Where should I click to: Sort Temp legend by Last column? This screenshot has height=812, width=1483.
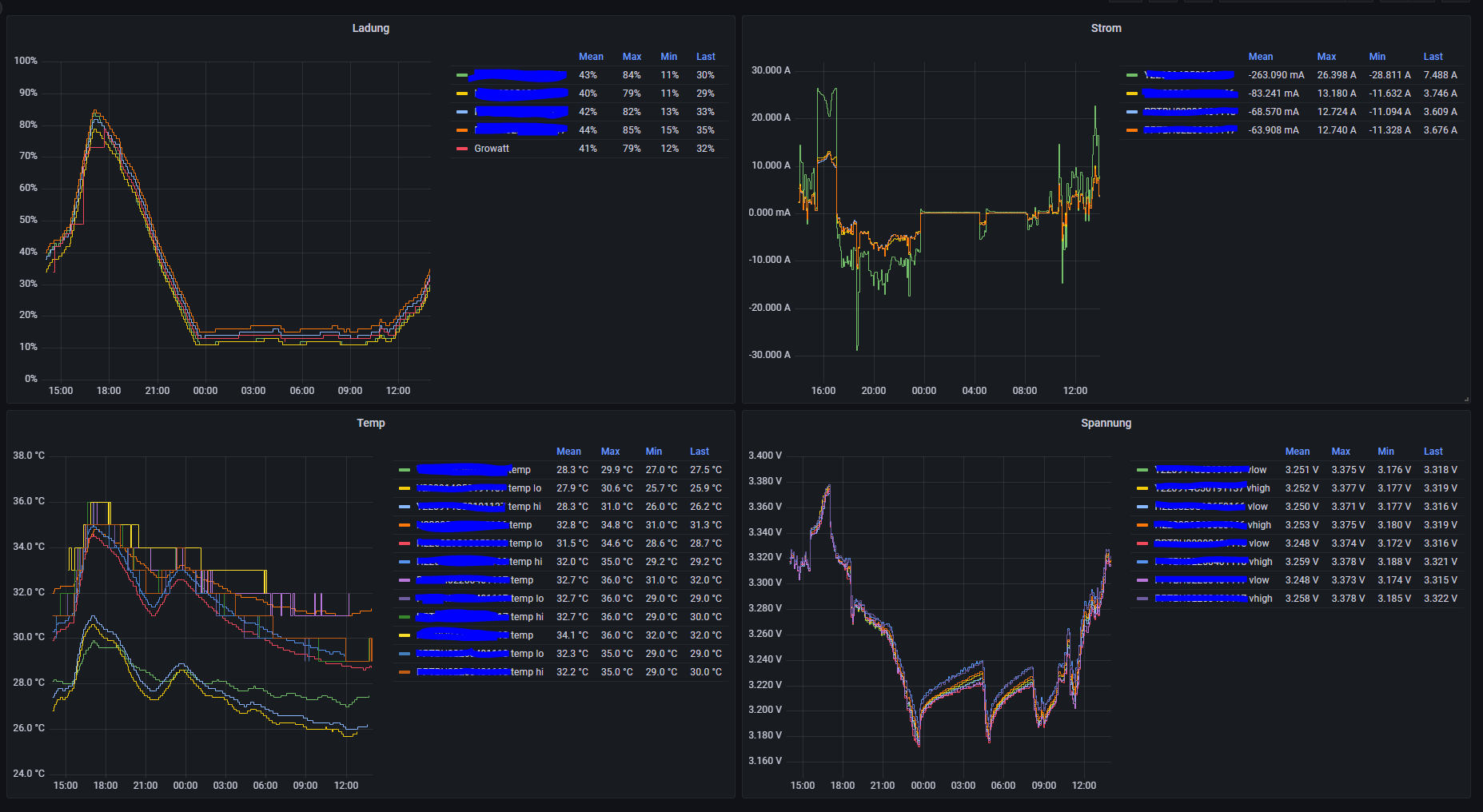[x=700, y=452]
